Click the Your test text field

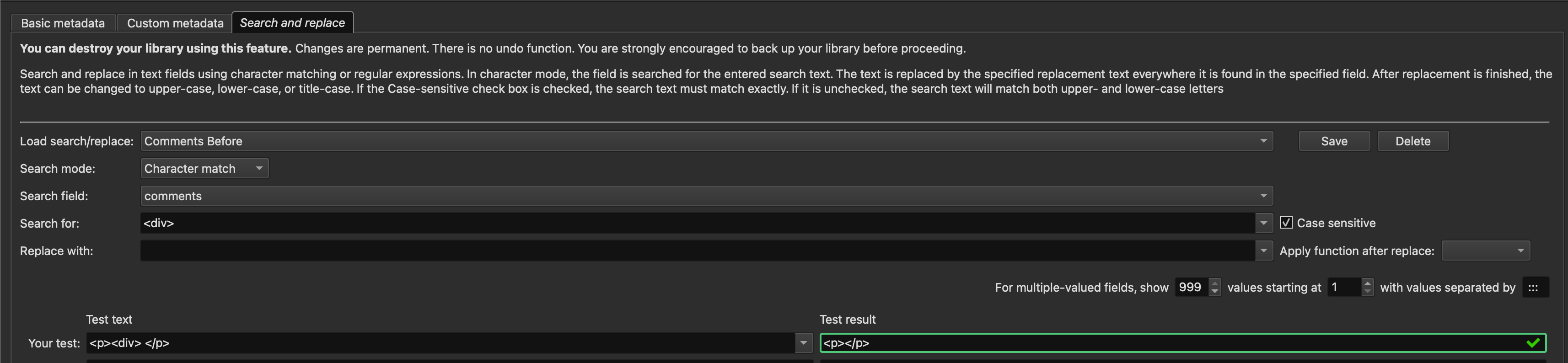pyautogui.click(x=438, y=343)
